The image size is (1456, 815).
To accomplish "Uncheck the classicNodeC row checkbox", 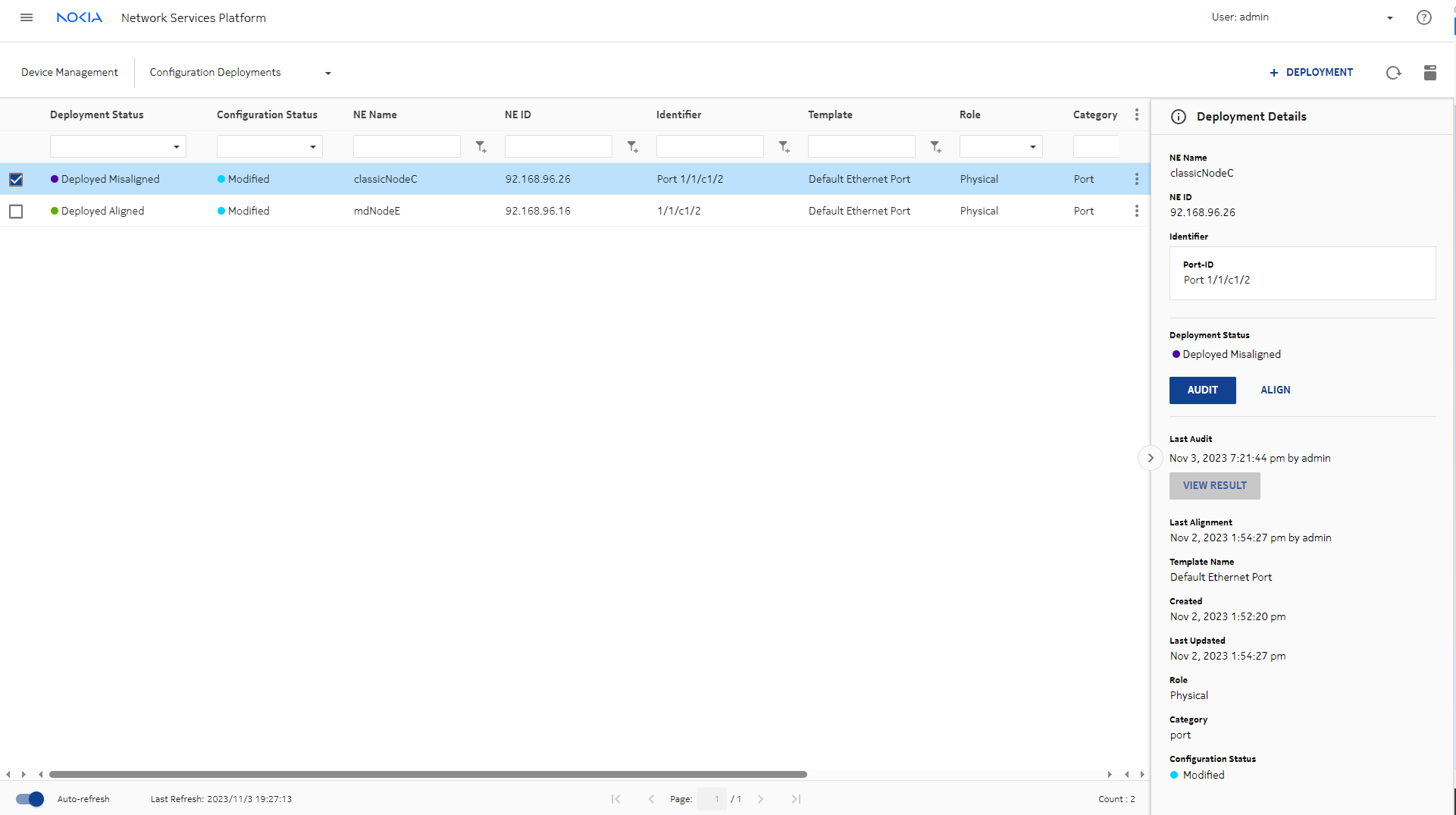I will coord(16,180).
